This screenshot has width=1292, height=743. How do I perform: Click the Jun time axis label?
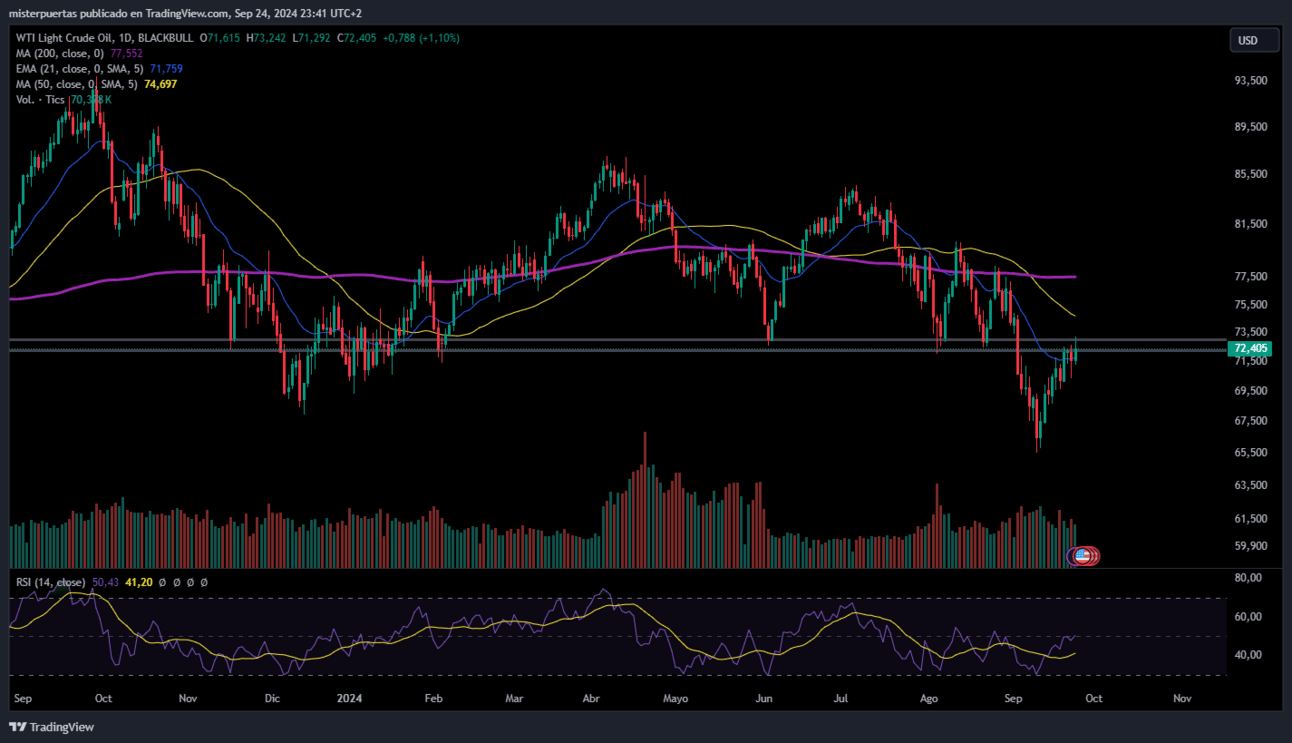click(x=764, y=698)
